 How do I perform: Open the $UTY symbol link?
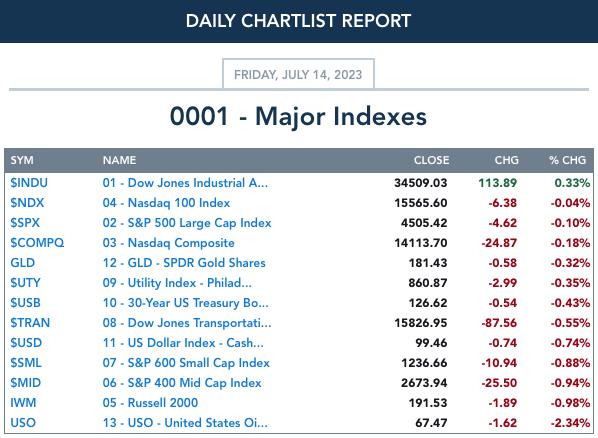pyautogui.click(x=25, y=283)
